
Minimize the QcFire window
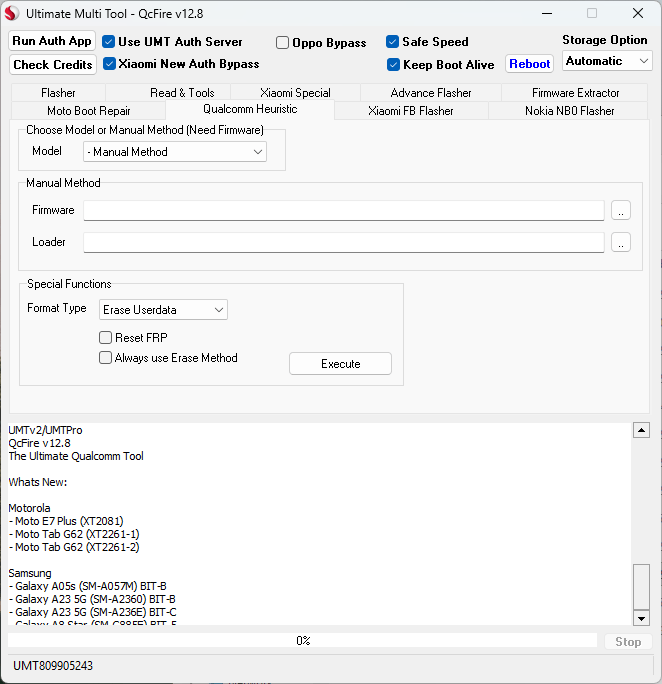coord(547,14)
